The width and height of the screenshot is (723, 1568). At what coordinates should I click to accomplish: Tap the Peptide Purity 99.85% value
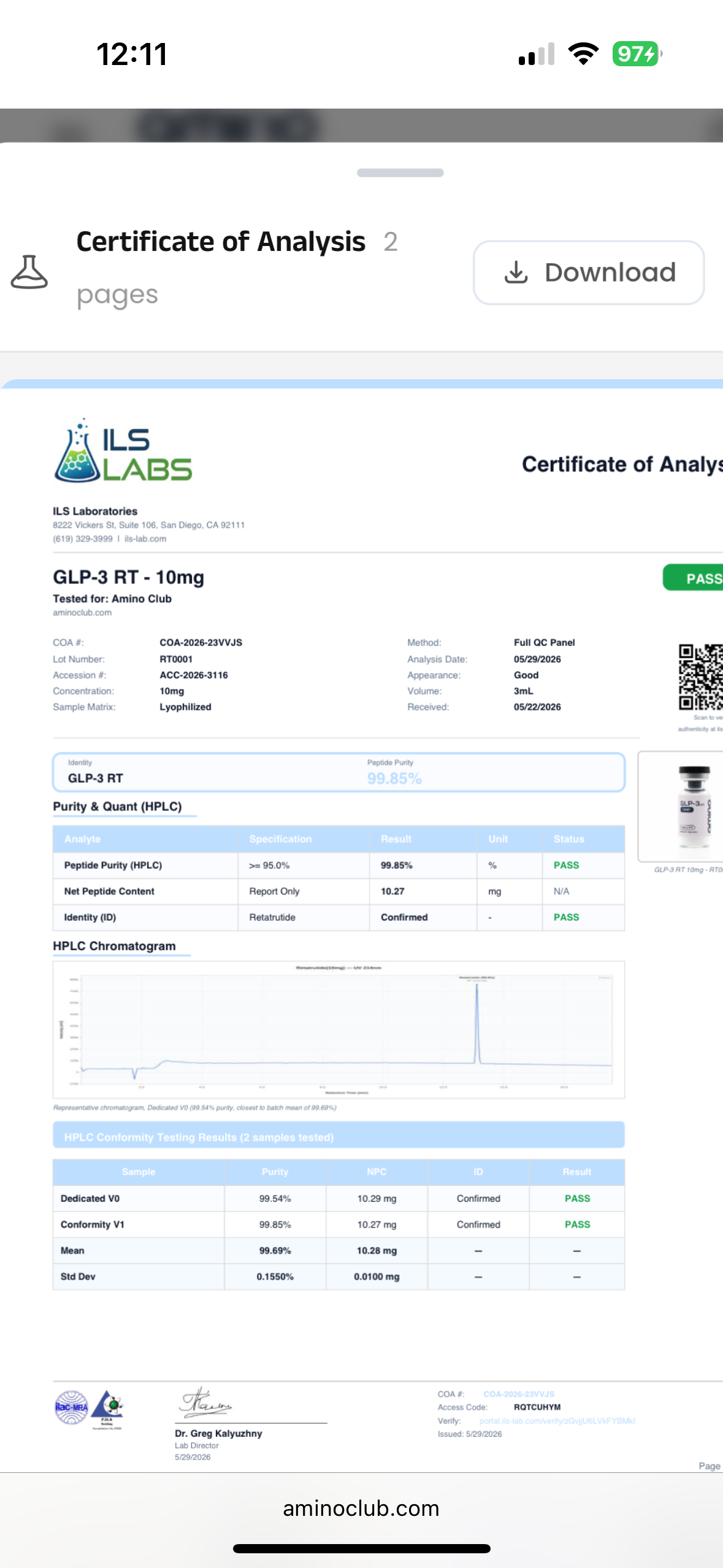point(394,778)
